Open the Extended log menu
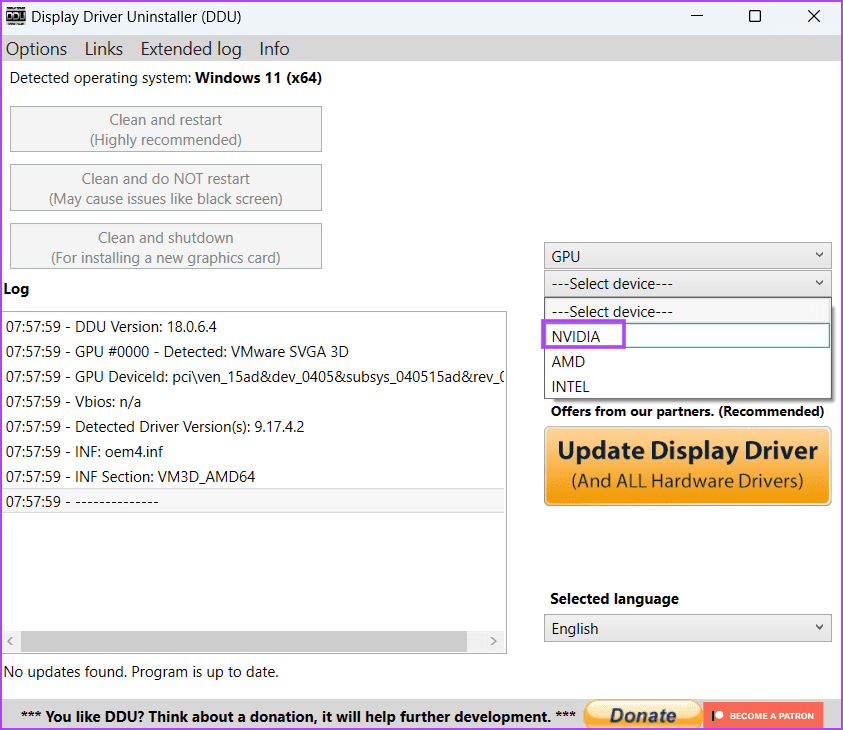 click(x=190, y=48)
